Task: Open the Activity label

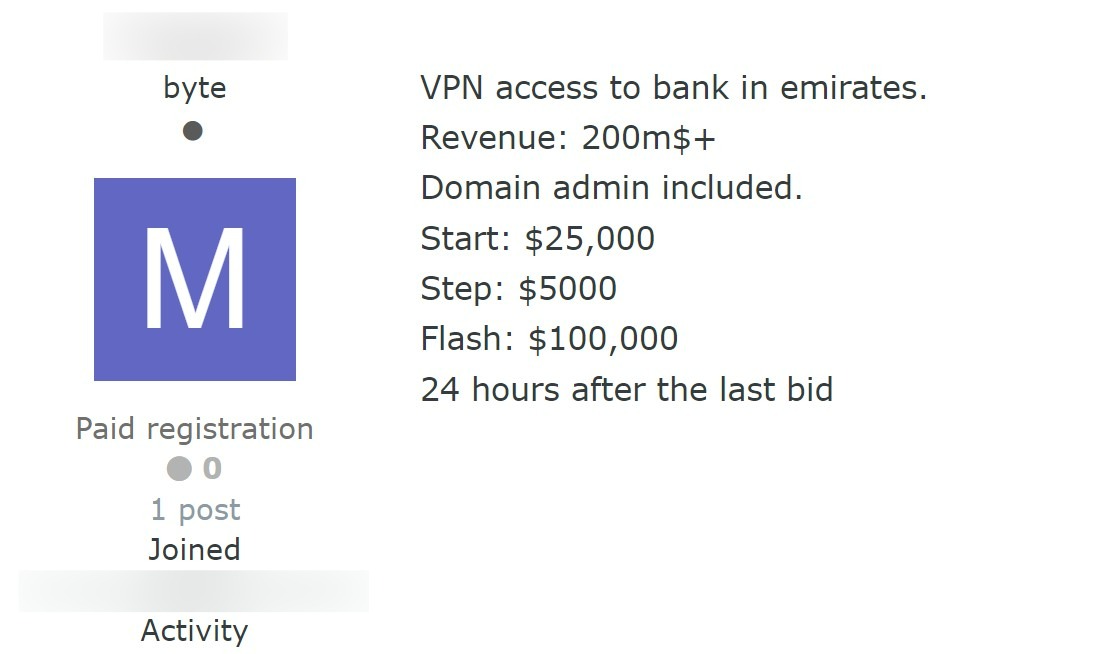Action: pyautogui.click(x=195, y=631)
